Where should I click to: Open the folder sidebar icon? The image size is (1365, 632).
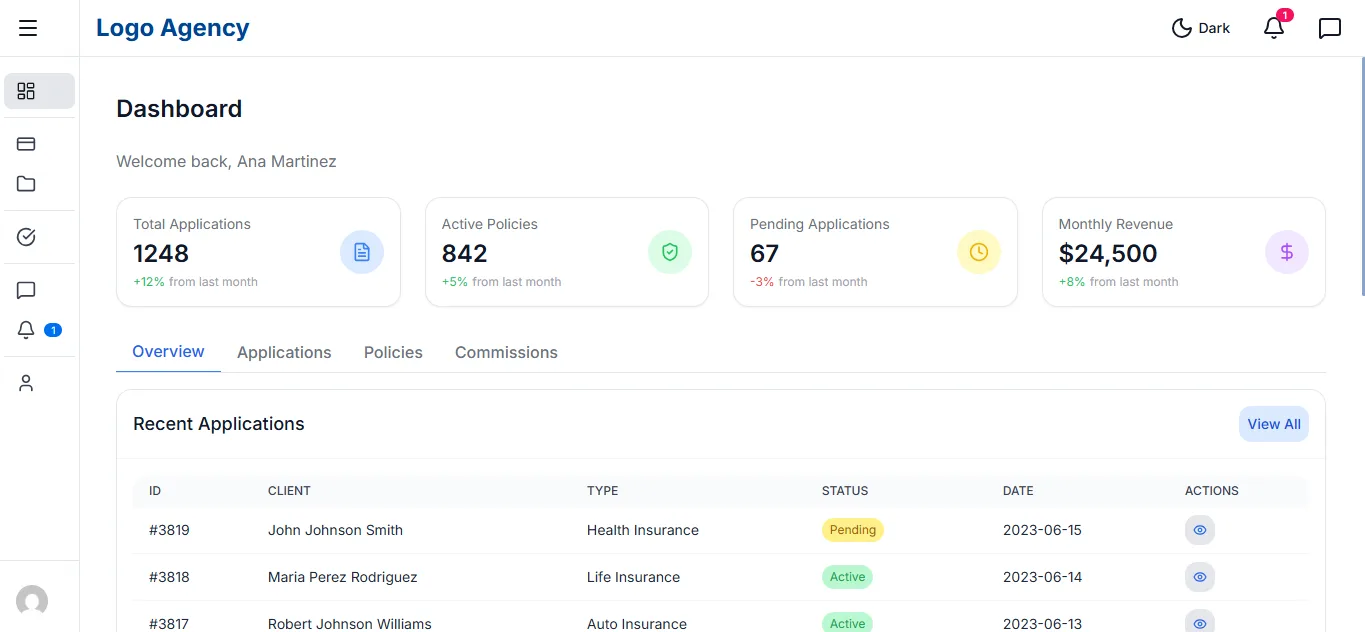(x=27, y=184)
